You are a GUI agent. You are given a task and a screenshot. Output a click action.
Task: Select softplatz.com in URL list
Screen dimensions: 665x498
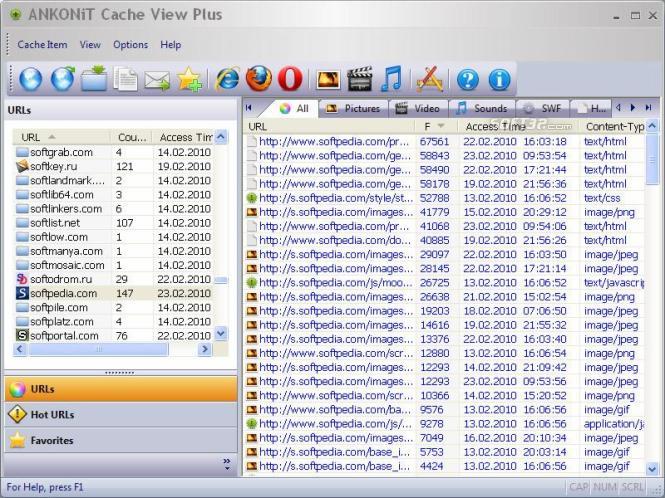113,322
